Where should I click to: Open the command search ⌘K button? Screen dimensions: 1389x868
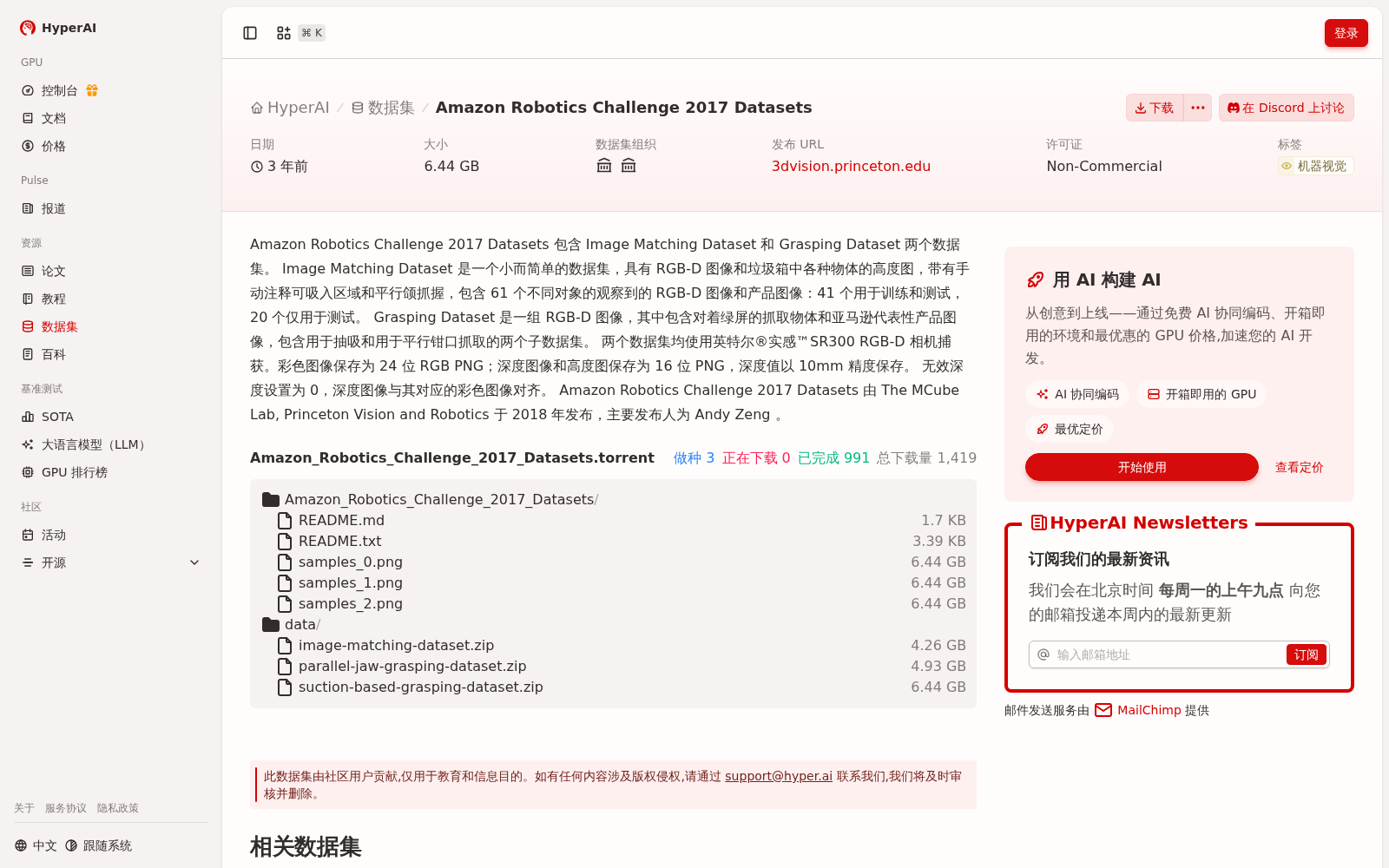(300, 33)
